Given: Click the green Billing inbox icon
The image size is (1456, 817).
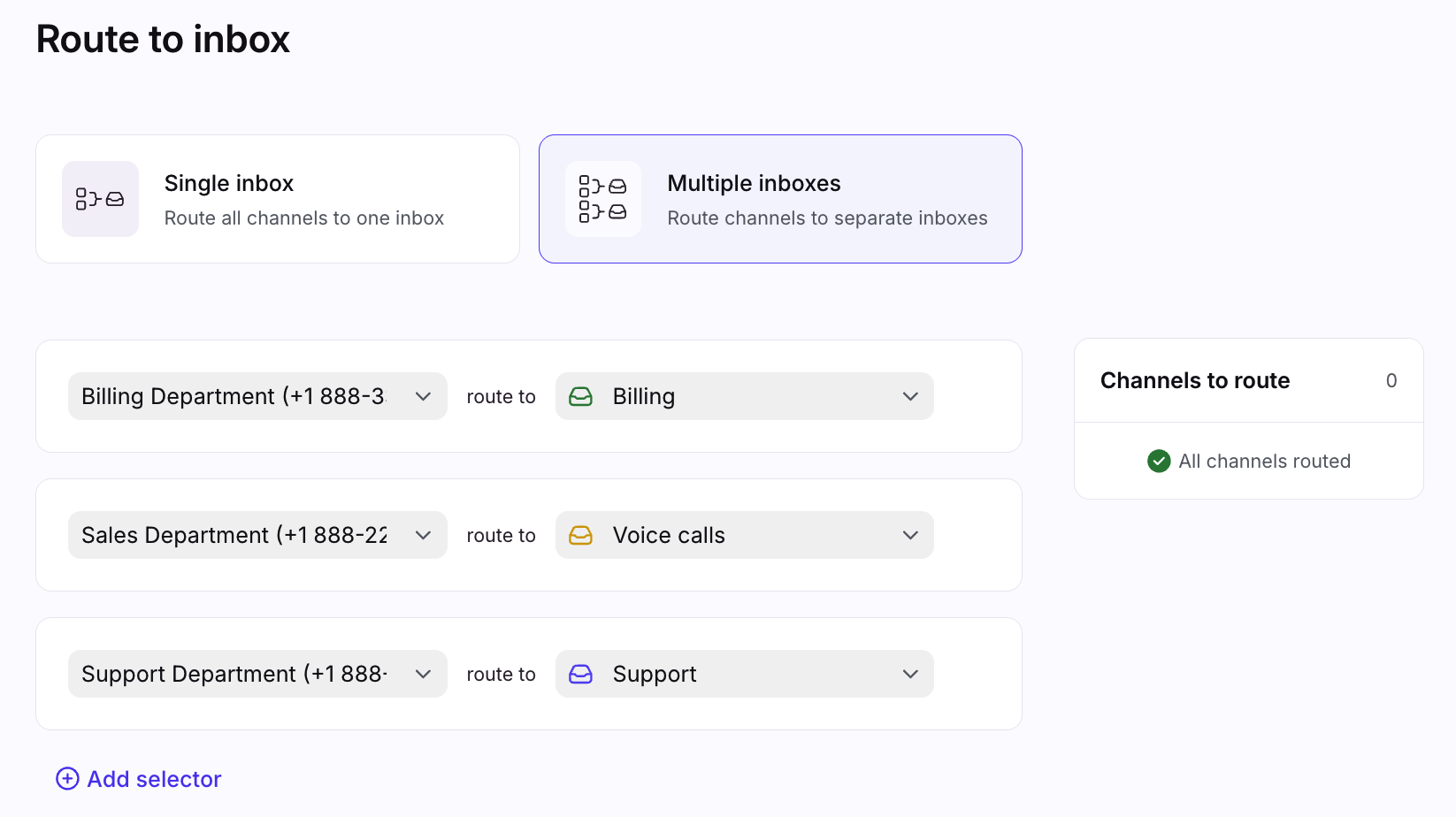Looking at the screenshot, I should (x=580, y=397).
